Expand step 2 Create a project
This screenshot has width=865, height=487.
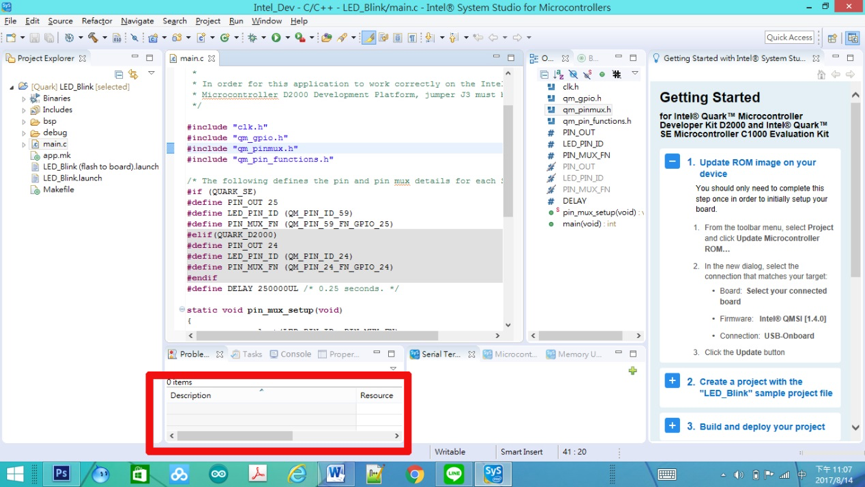click(672, 381)
